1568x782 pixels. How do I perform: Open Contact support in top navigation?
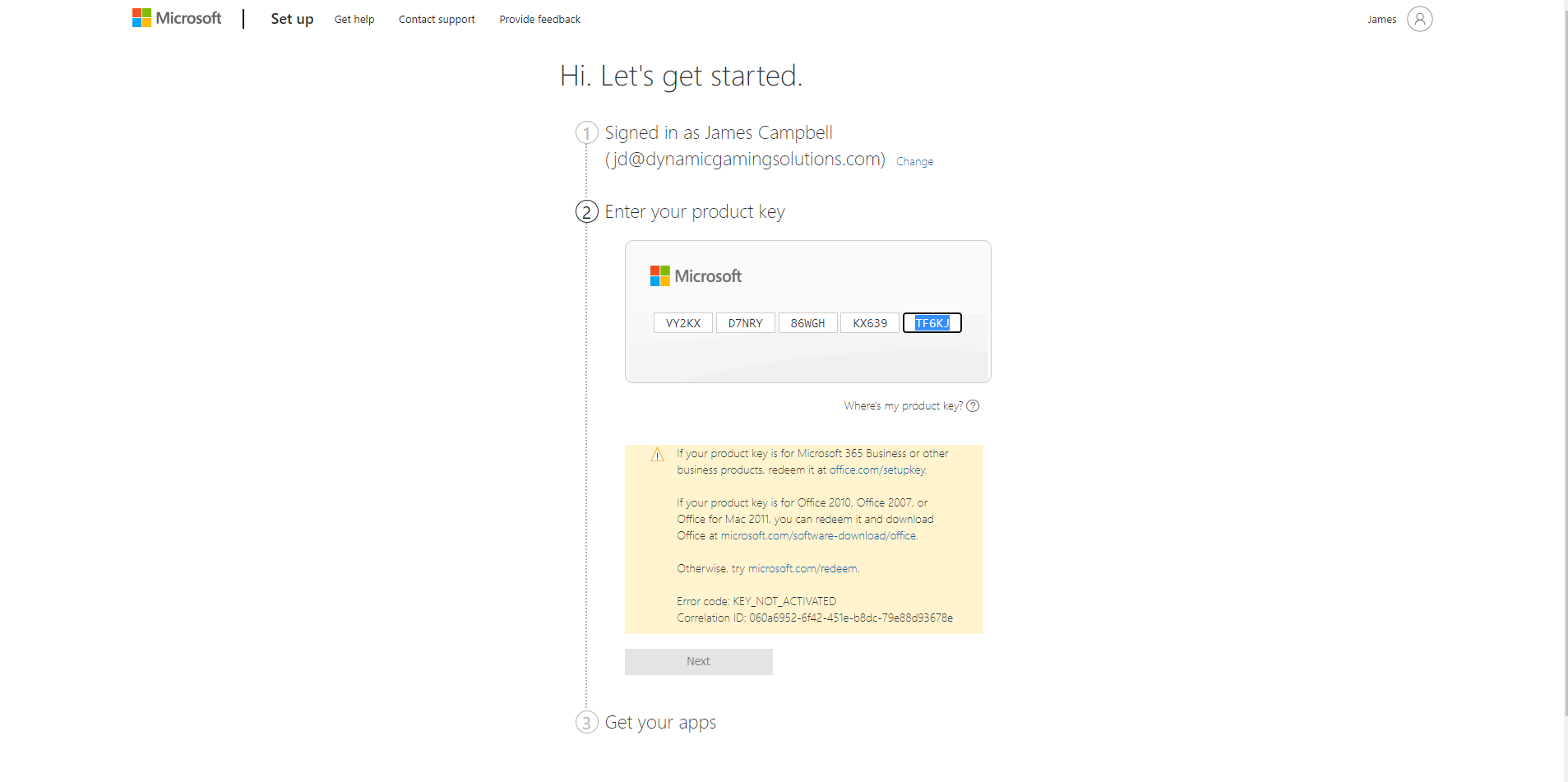[x=437, y=20]
